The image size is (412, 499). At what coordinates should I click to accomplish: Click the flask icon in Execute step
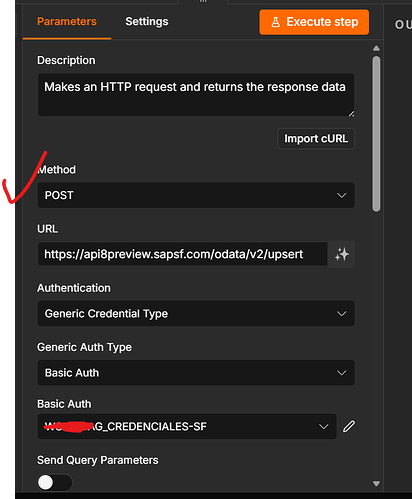tap(276, 22)
